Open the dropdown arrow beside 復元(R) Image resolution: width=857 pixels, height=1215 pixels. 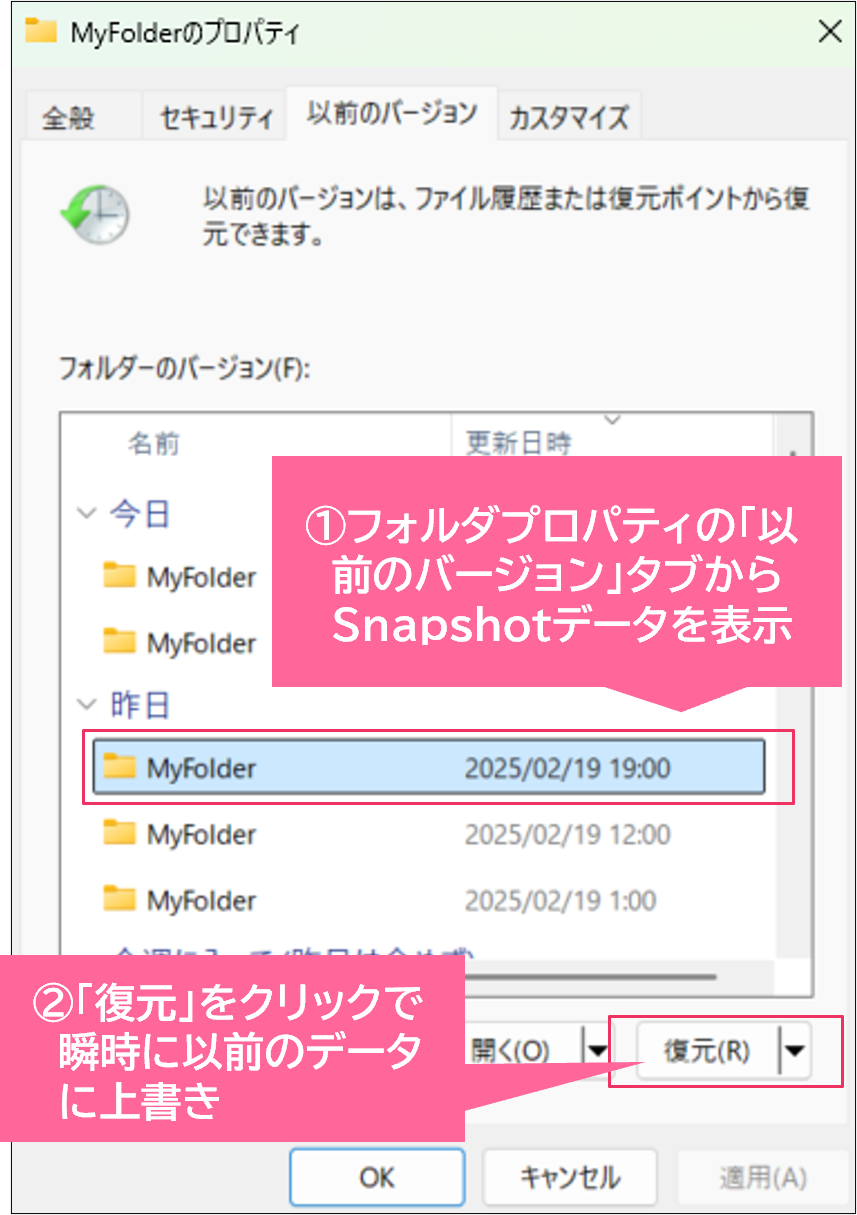point(795,1051)
